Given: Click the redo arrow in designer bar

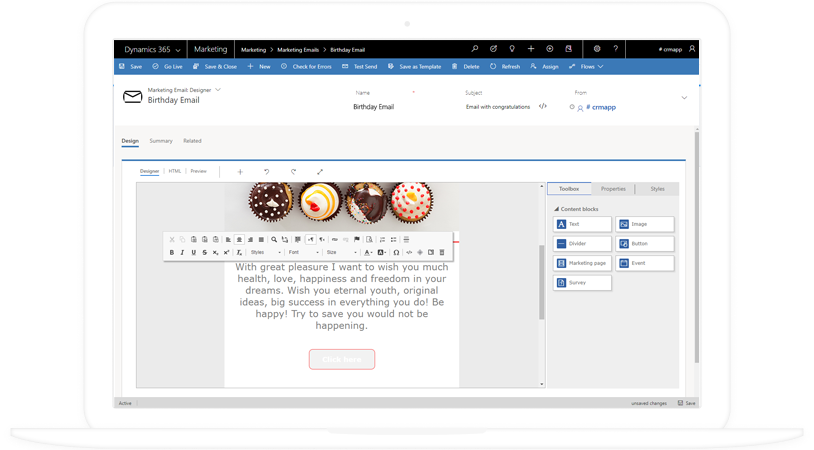Looking at the screenshot, I should click(x=293, y=172).
